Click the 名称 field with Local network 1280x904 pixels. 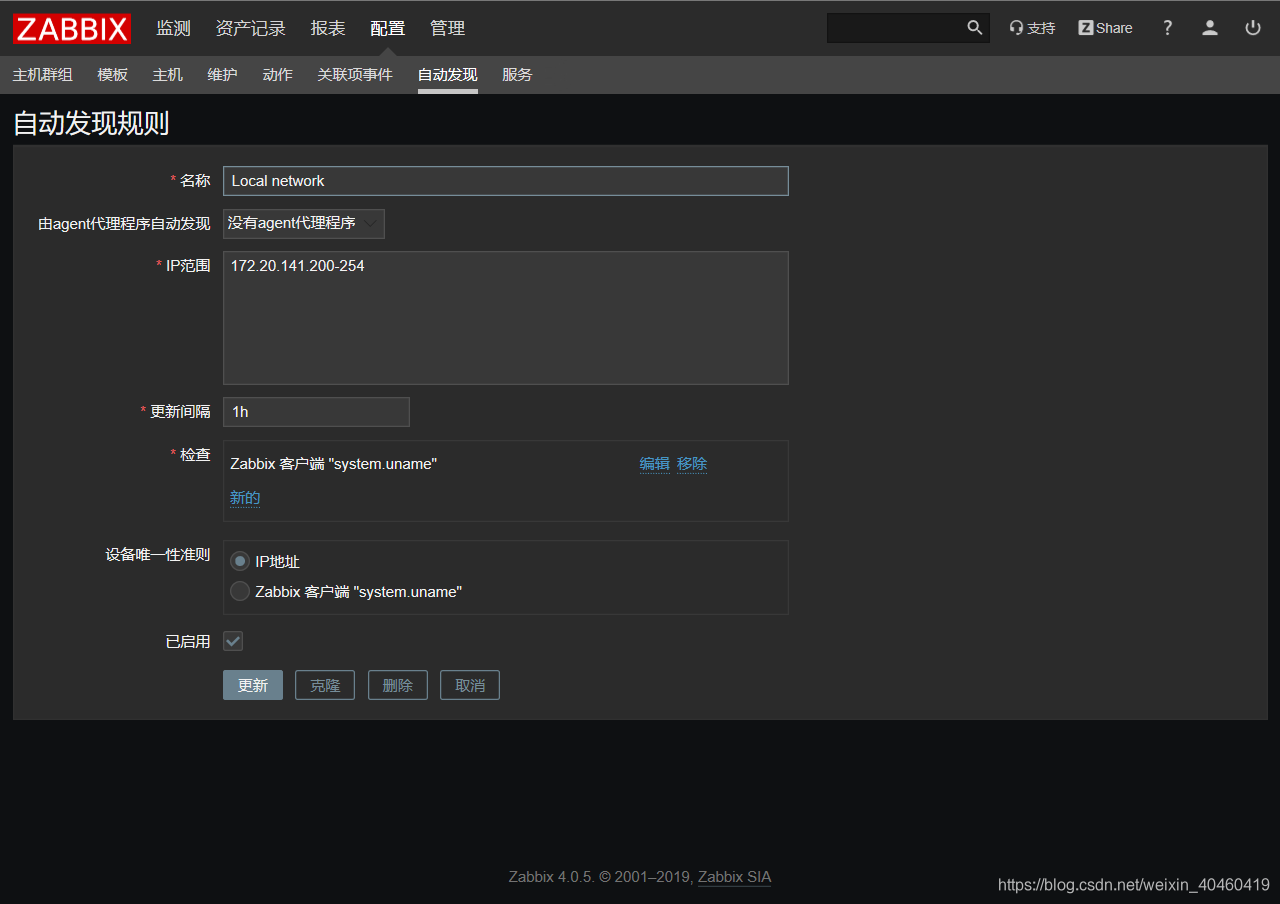point(506,181)
